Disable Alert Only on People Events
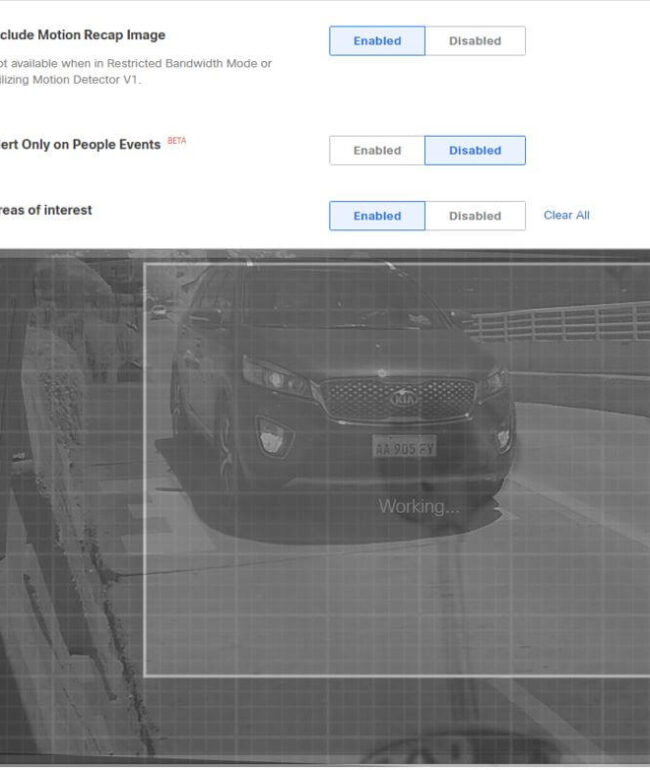This screenshot has width=650, height=770. 475,150
